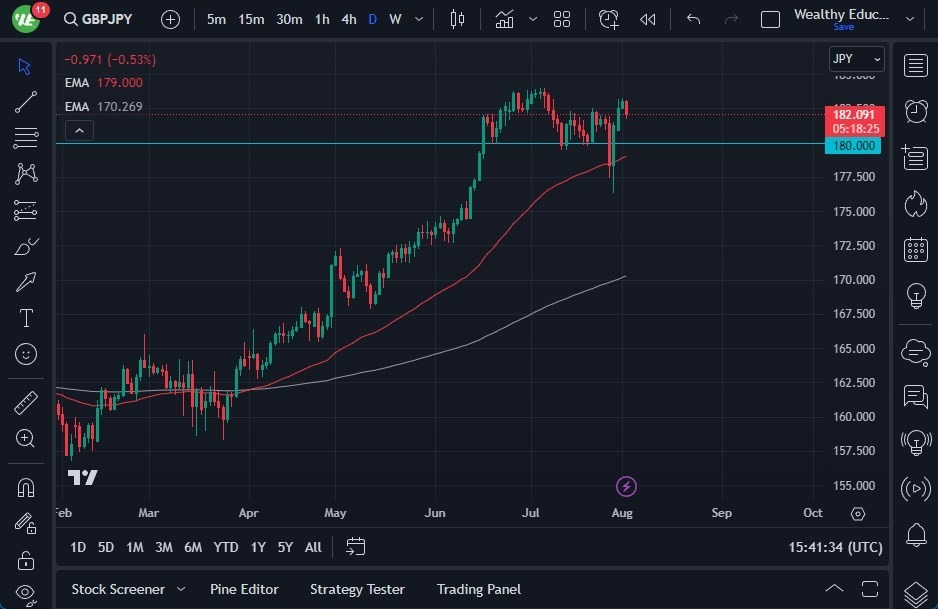938x609 pixels.
Task: Open the Watchlist panel
Action: 915,65
